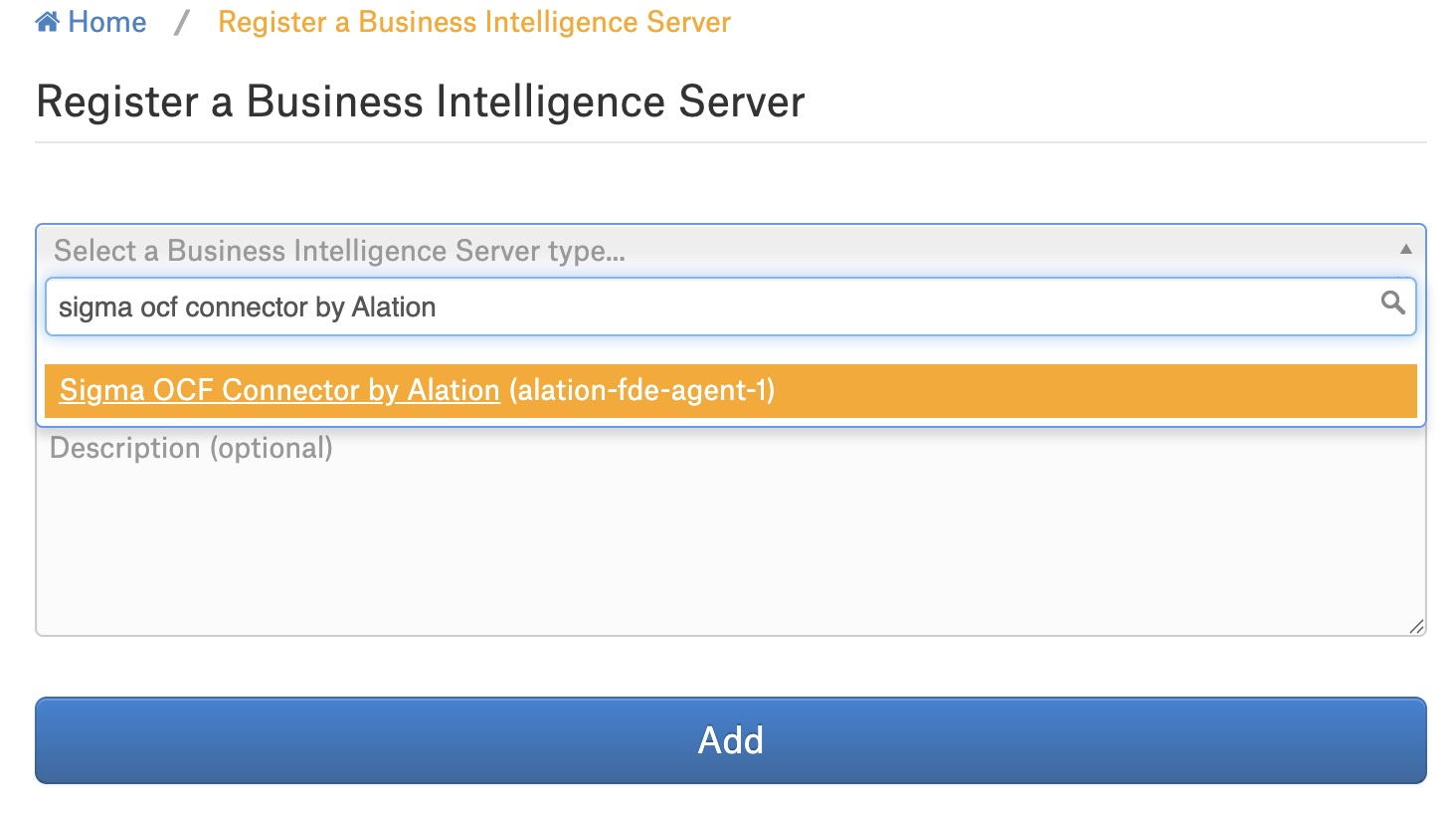Click the divider line below the page heading
The width and height of the screenshot is (1456, 814).
730,142
